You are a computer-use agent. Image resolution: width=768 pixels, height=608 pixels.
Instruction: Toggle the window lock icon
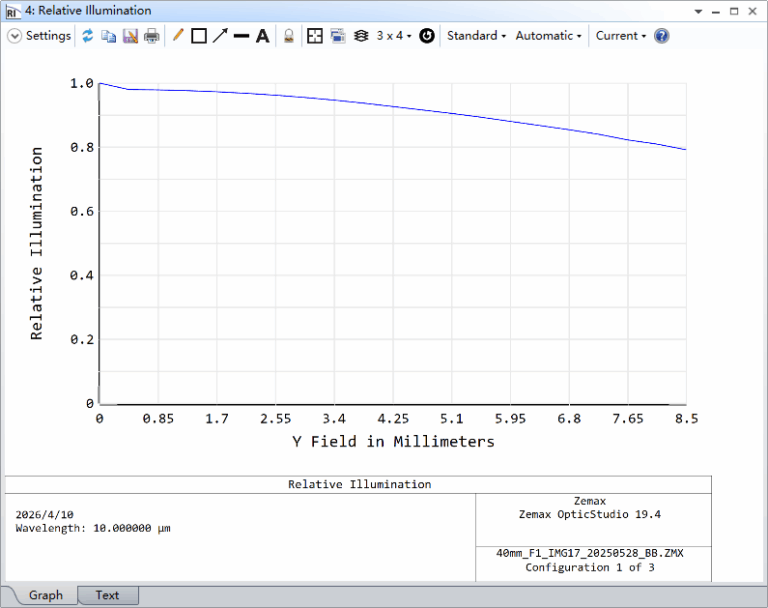point(288,36)
